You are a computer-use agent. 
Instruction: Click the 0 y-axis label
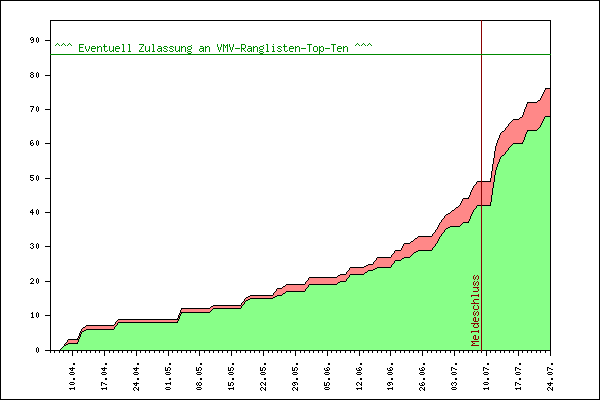click(38, 350)
